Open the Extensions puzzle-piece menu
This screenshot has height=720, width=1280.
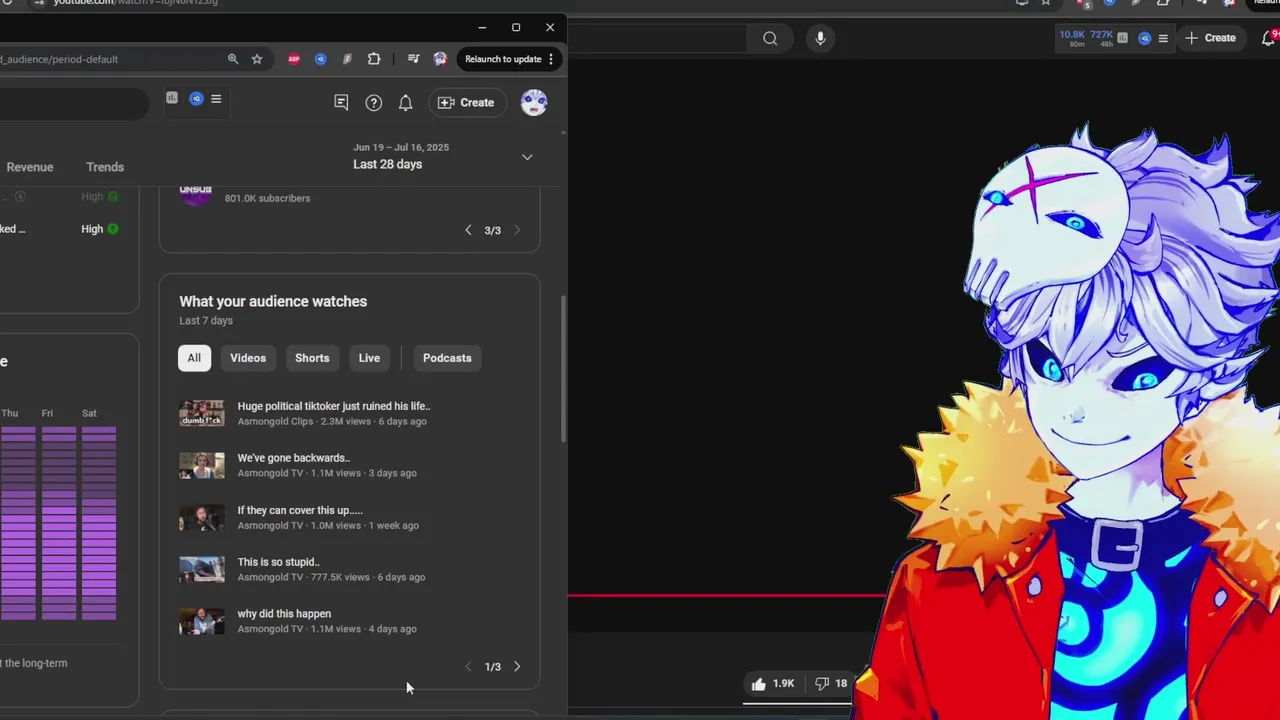[x=374, y=59]
